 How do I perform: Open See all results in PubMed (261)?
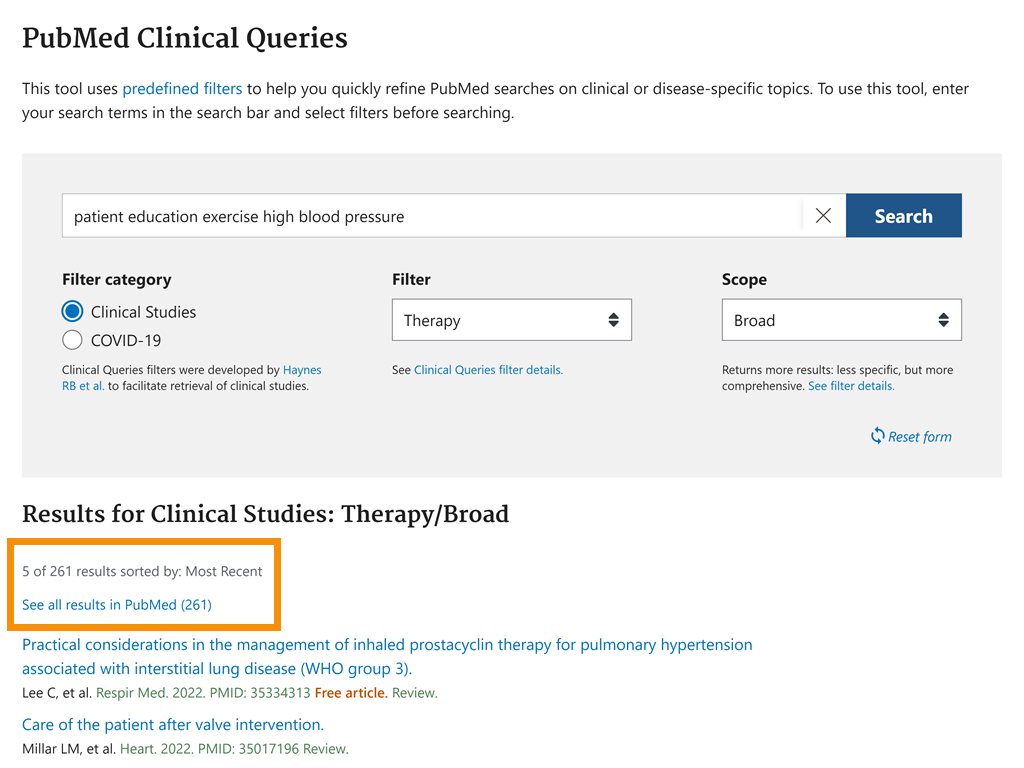117,605
